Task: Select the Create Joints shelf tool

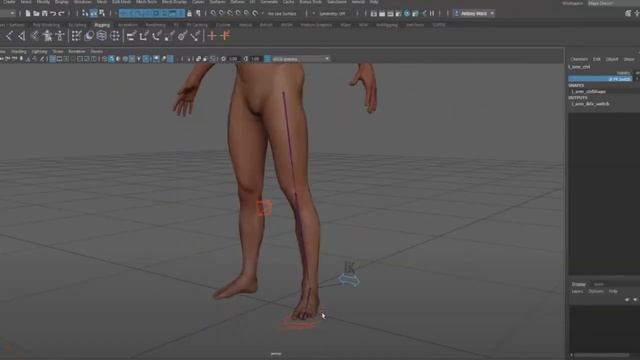Action: pos(9,36)
